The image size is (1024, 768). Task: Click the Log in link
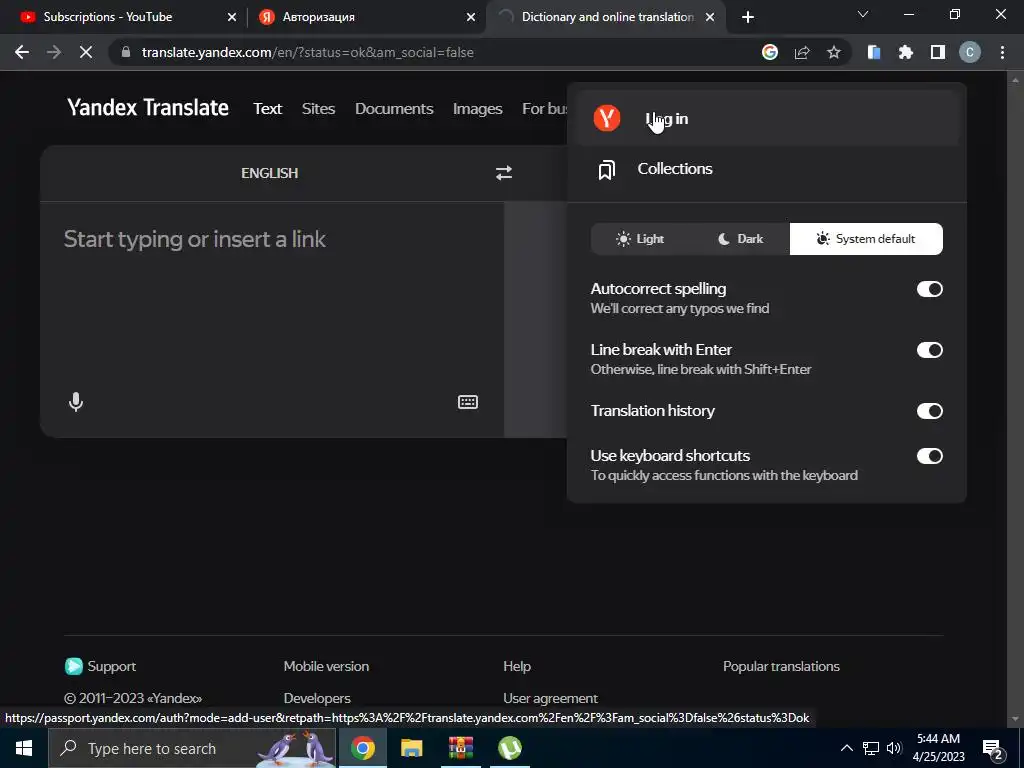(x=767, y=118)
